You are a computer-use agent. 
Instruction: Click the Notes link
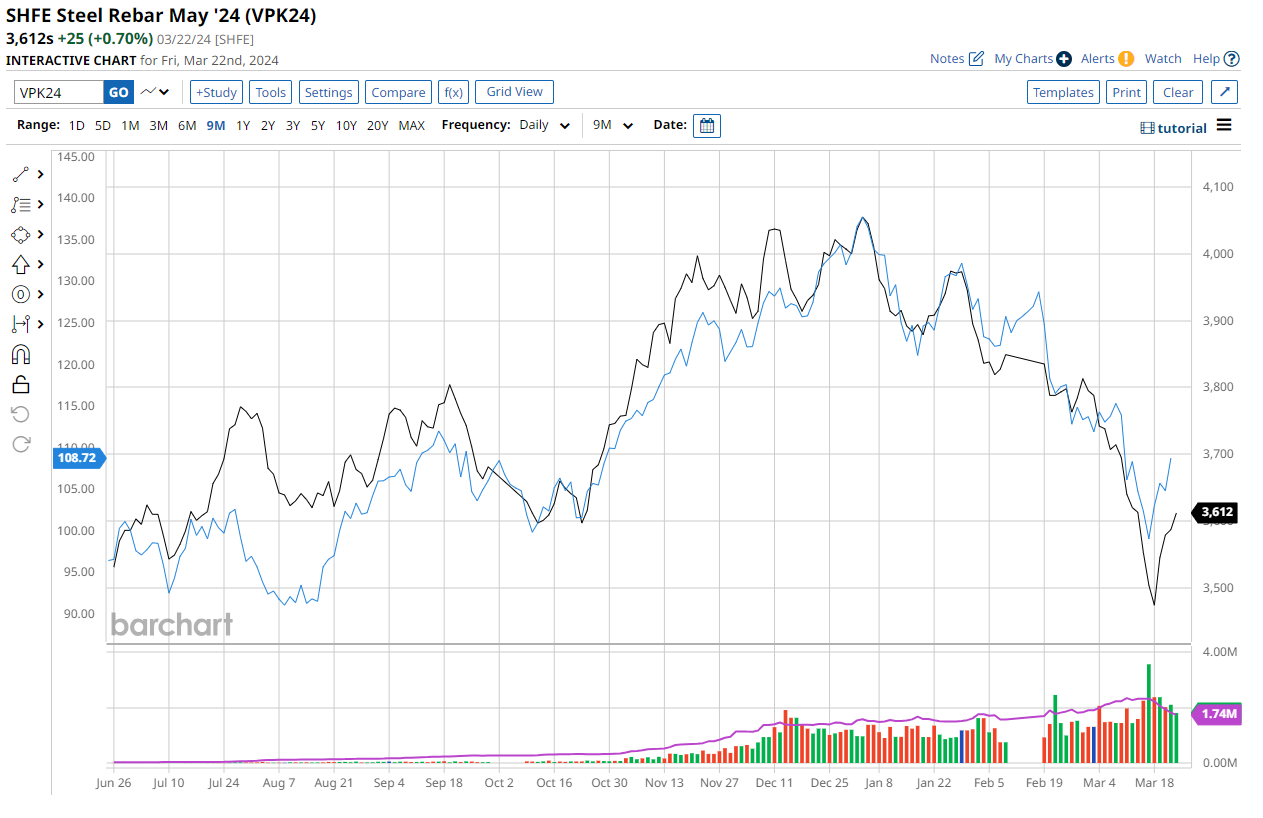coord(957,59)
